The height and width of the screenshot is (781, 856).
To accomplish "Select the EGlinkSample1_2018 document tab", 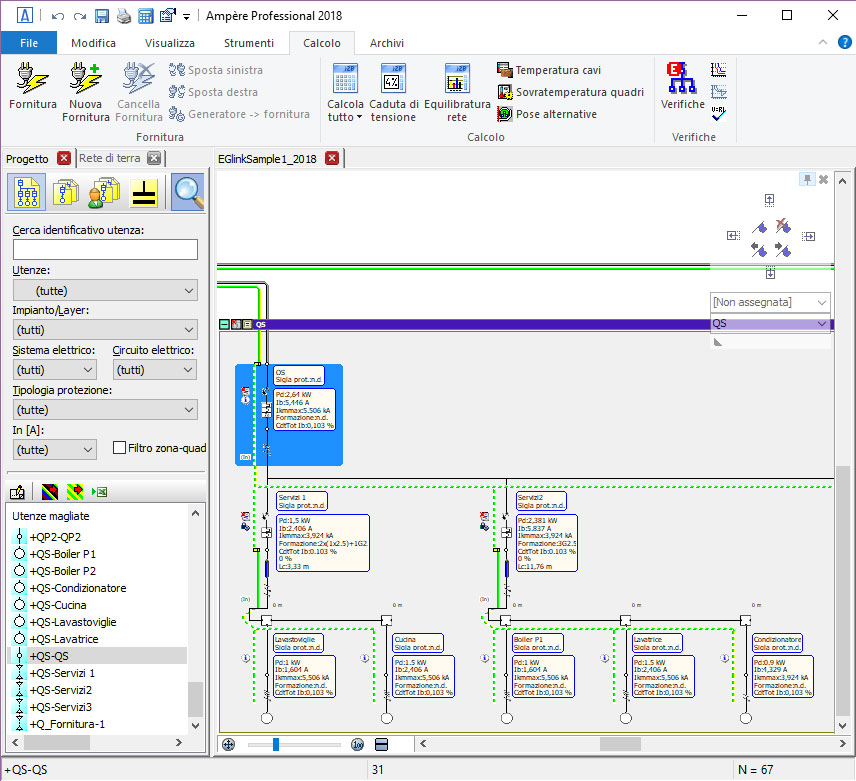I will pyautogui.click(x=268, y=159).
